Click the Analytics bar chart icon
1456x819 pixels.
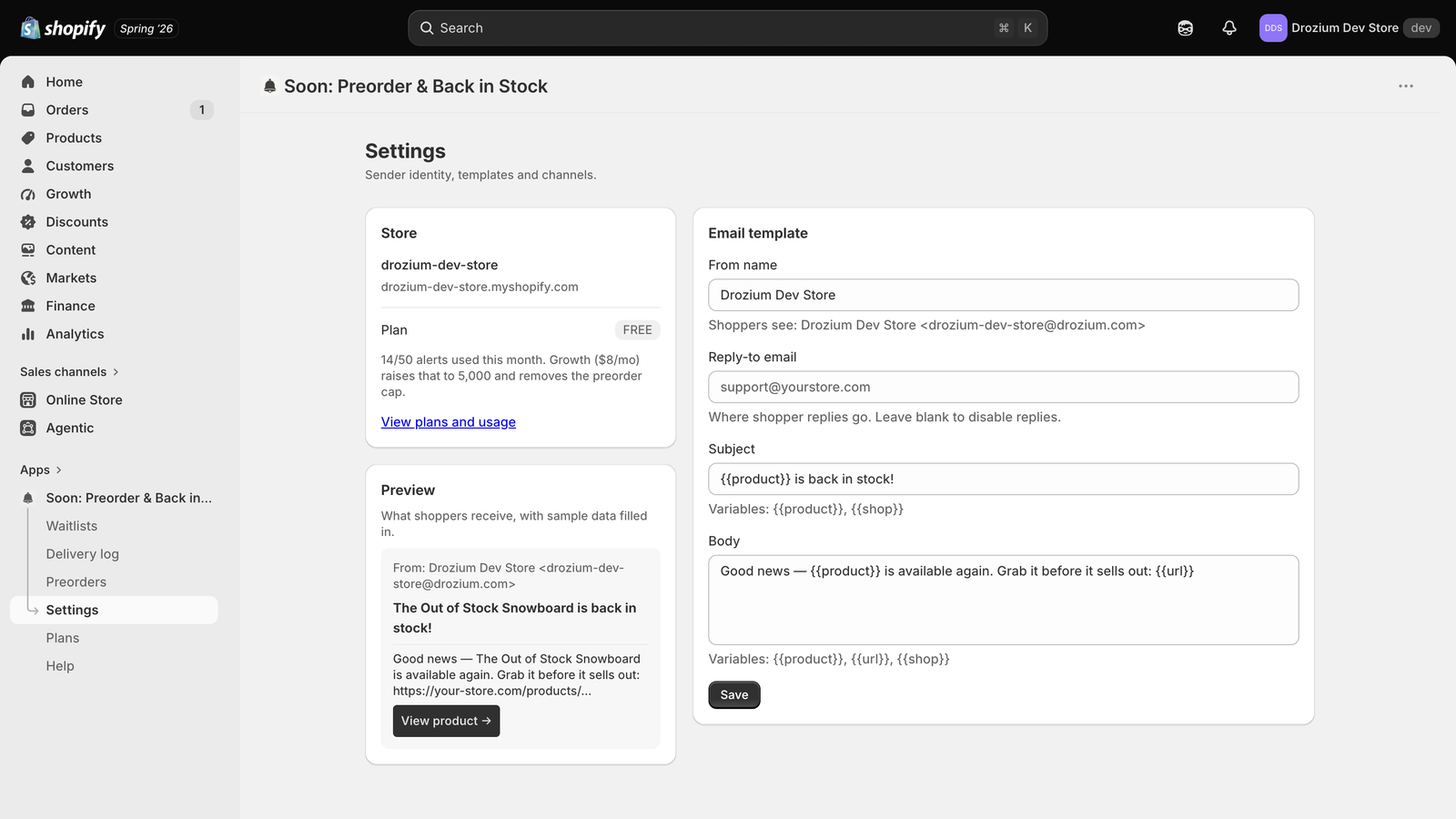click(x=28, y=334)
